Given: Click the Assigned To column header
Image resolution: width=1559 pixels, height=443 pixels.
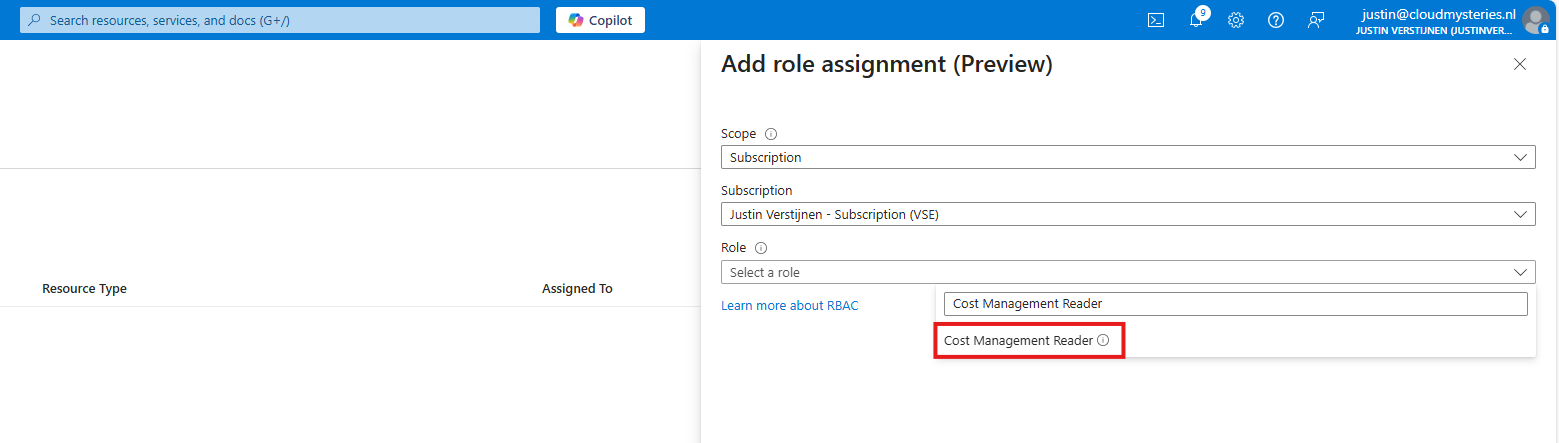Looking at the screenshot, I should (577, 288).
